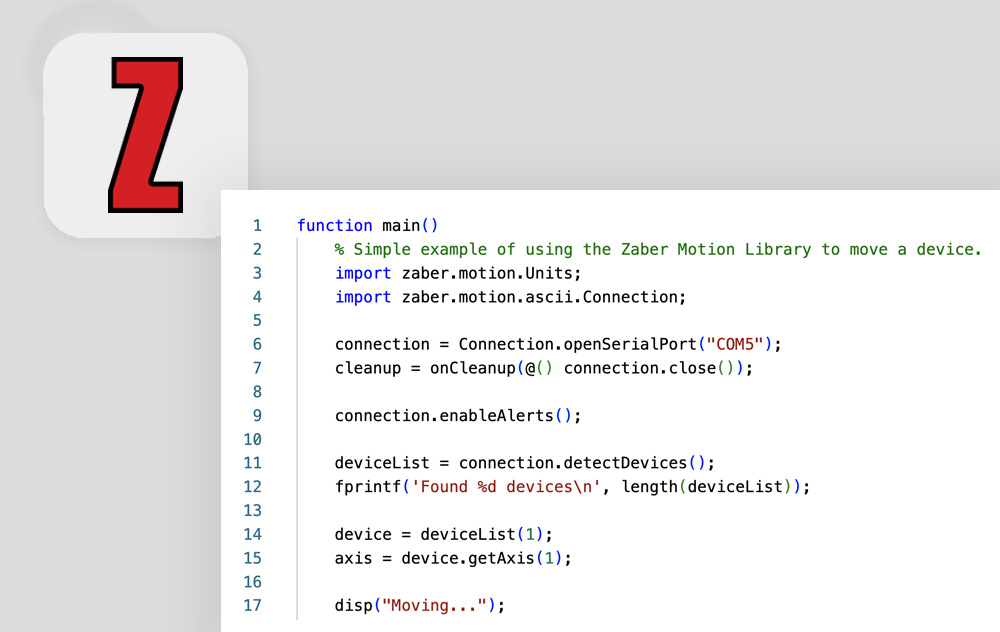The image size is (1000, 632).
Task: Select line number 3 in the gutter
Action: 257,274
